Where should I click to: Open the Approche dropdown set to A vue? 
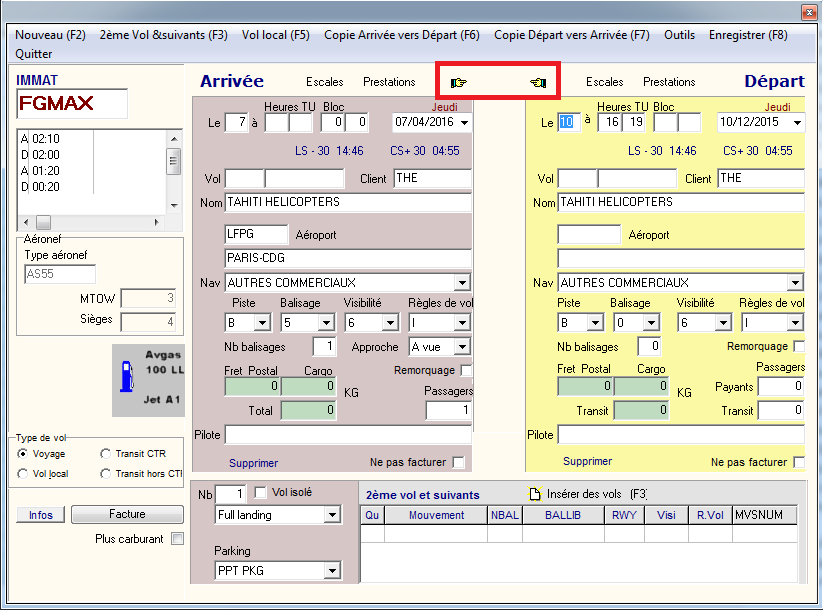[x=462, y=347]
